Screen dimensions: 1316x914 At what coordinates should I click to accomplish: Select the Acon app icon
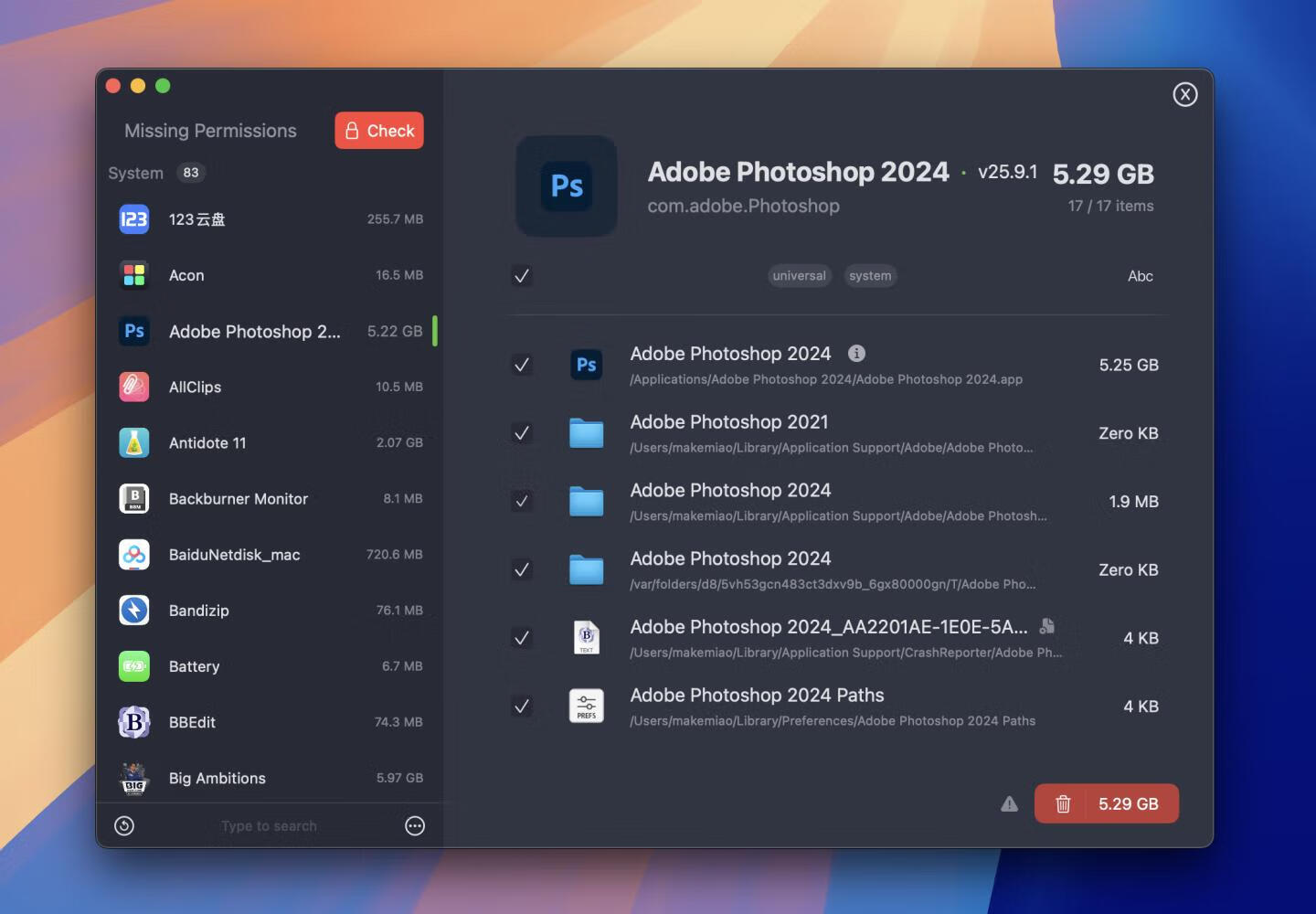tap(134, 275)
